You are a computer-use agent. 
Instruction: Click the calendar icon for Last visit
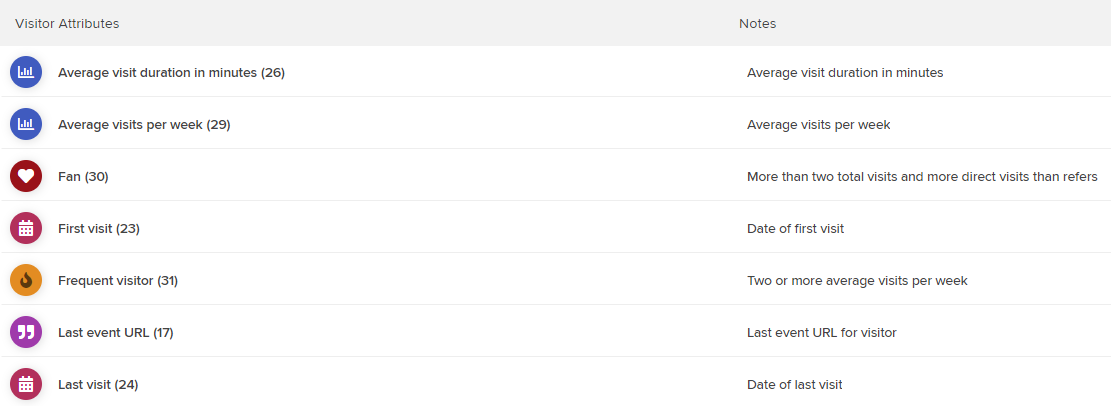tap(26, 385)
